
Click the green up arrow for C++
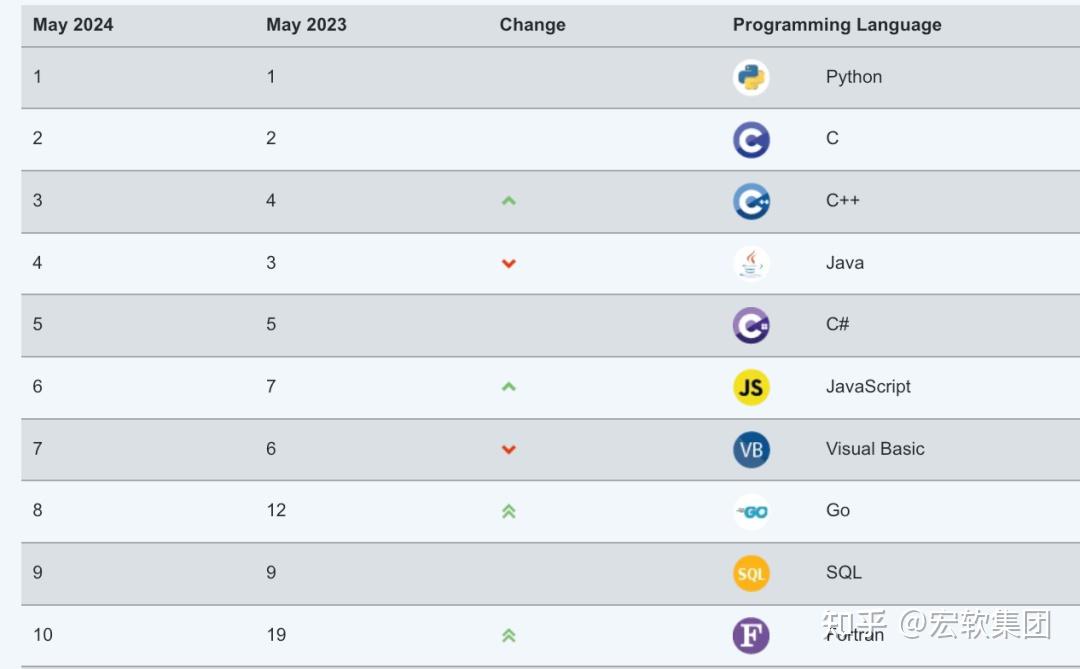[508, 201]
